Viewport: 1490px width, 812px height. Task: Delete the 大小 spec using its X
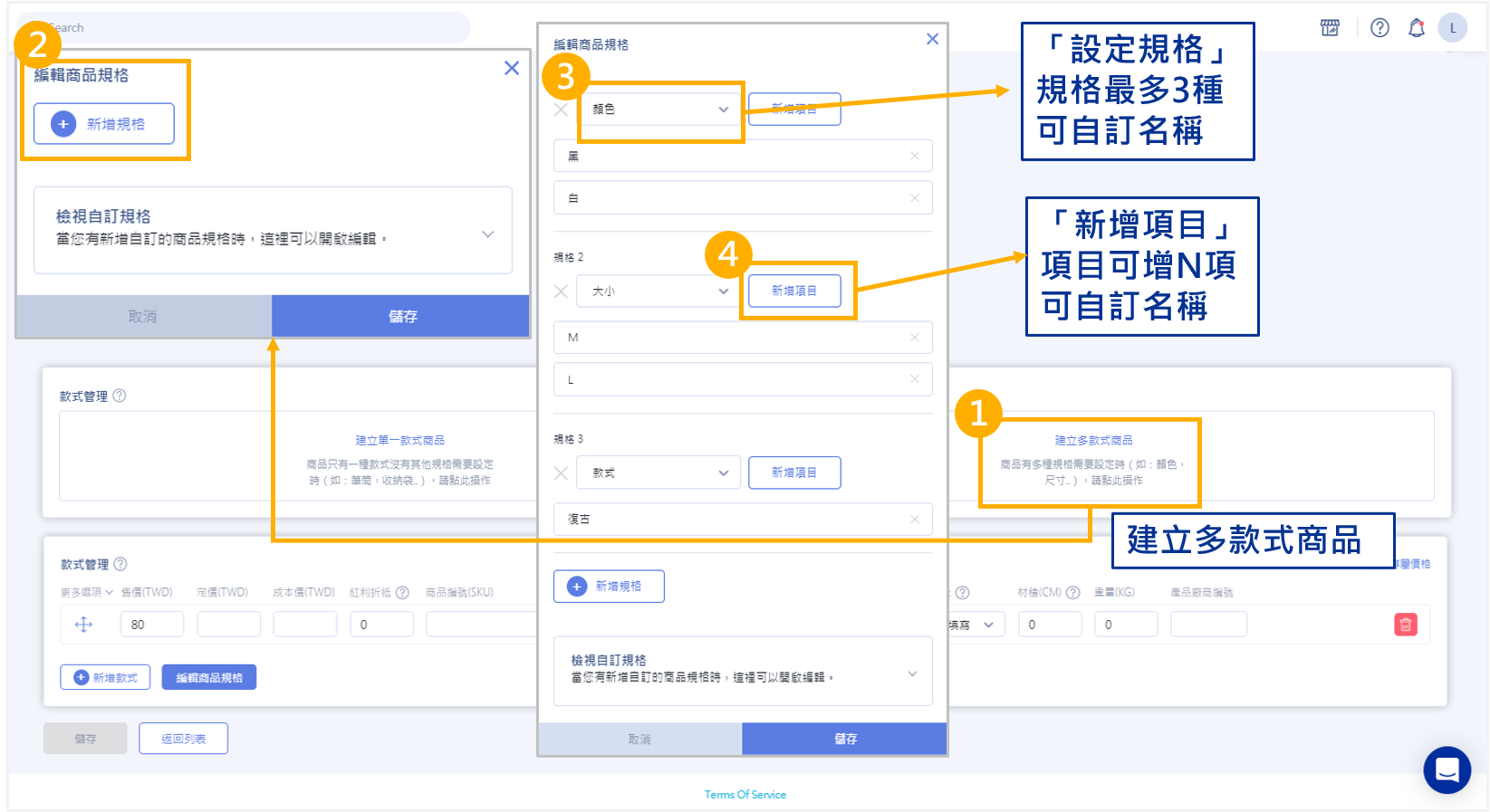562,291
